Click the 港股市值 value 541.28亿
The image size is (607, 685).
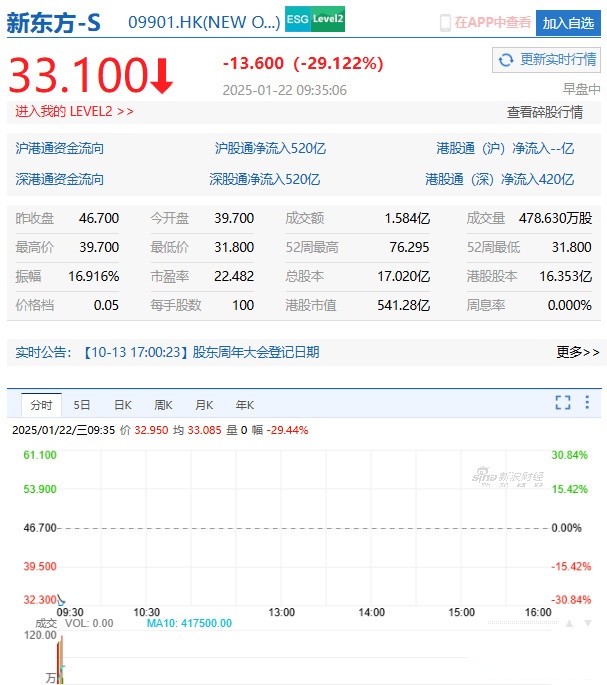click(x=403, y=305)
